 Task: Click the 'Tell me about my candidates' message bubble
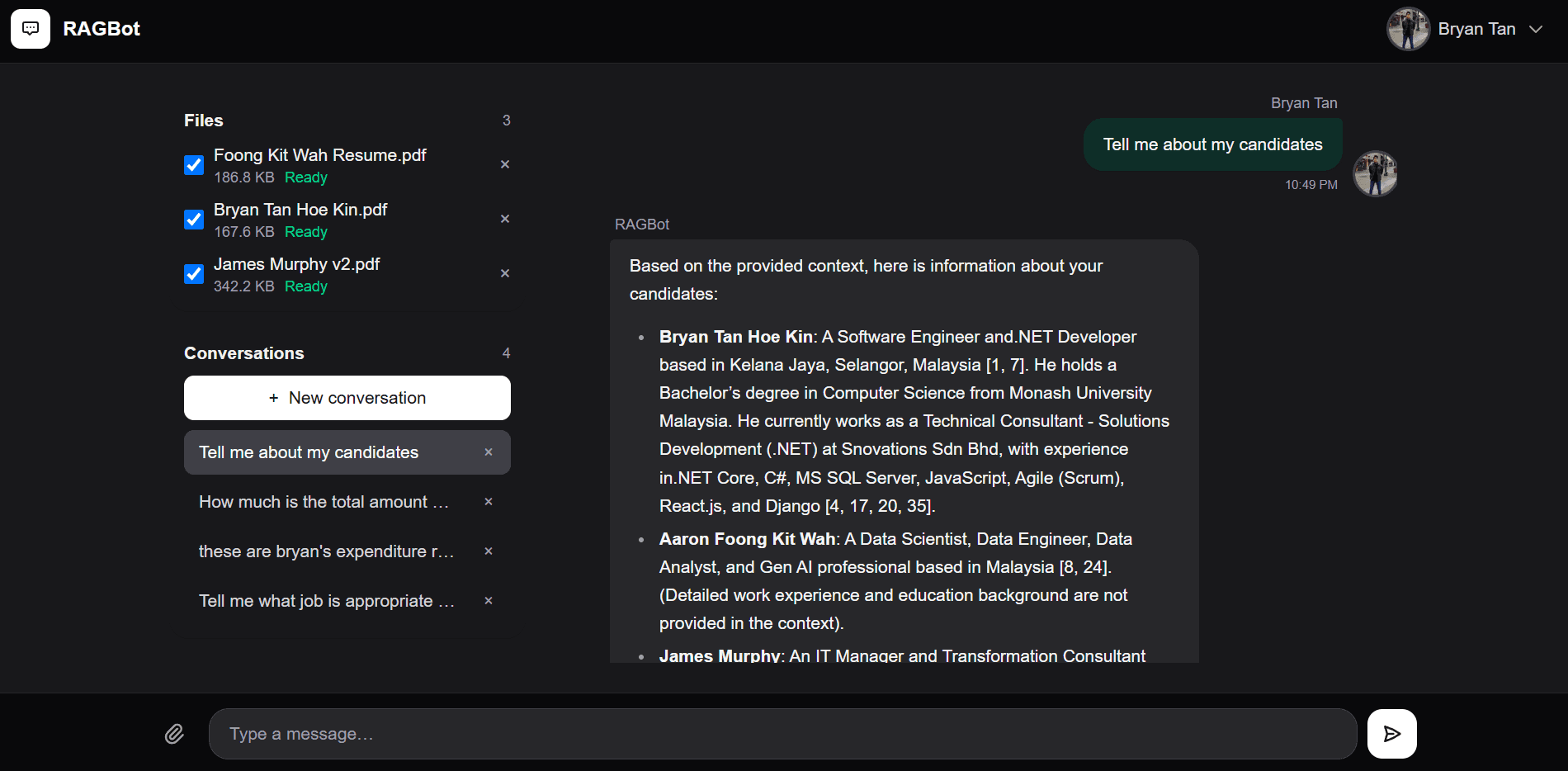coord(1213,144)
